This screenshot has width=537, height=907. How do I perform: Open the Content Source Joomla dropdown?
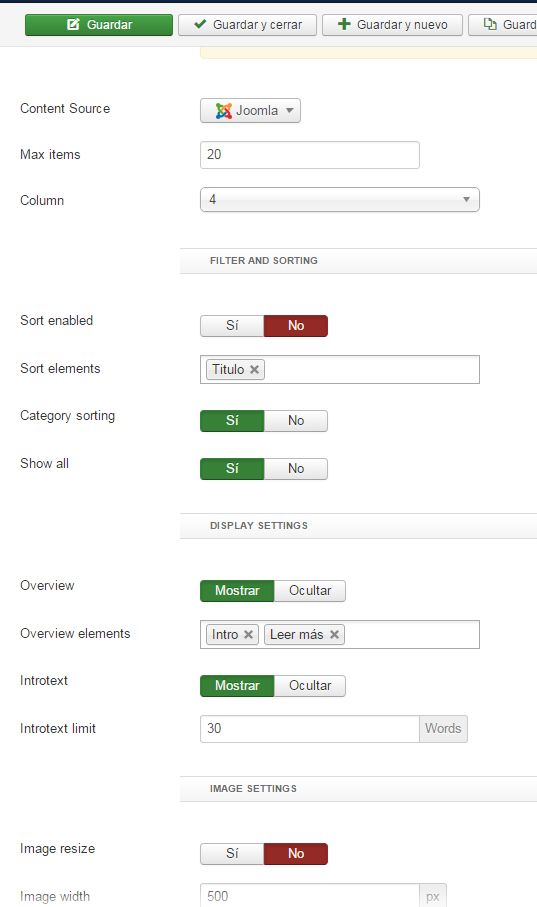(x=250, y=110)
